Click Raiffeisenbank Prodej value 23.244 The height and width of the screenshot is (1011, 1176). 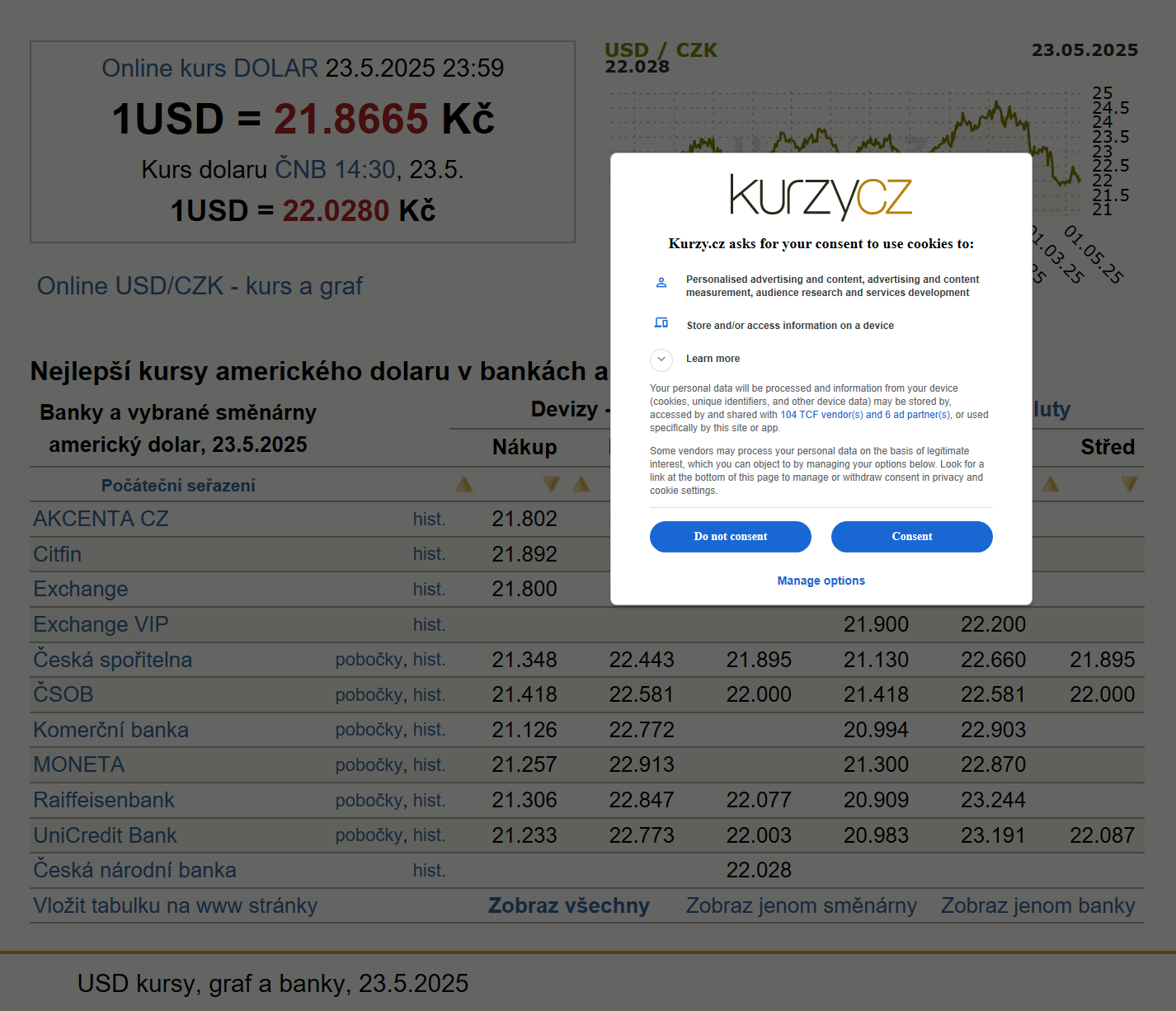pos(993,800)
